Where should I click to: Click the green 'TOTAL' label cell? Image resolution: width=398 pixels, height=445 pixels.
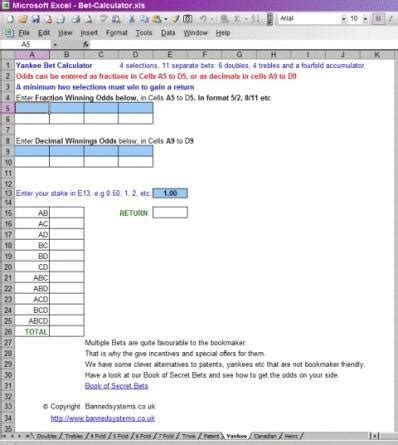[x=32, y=332]
